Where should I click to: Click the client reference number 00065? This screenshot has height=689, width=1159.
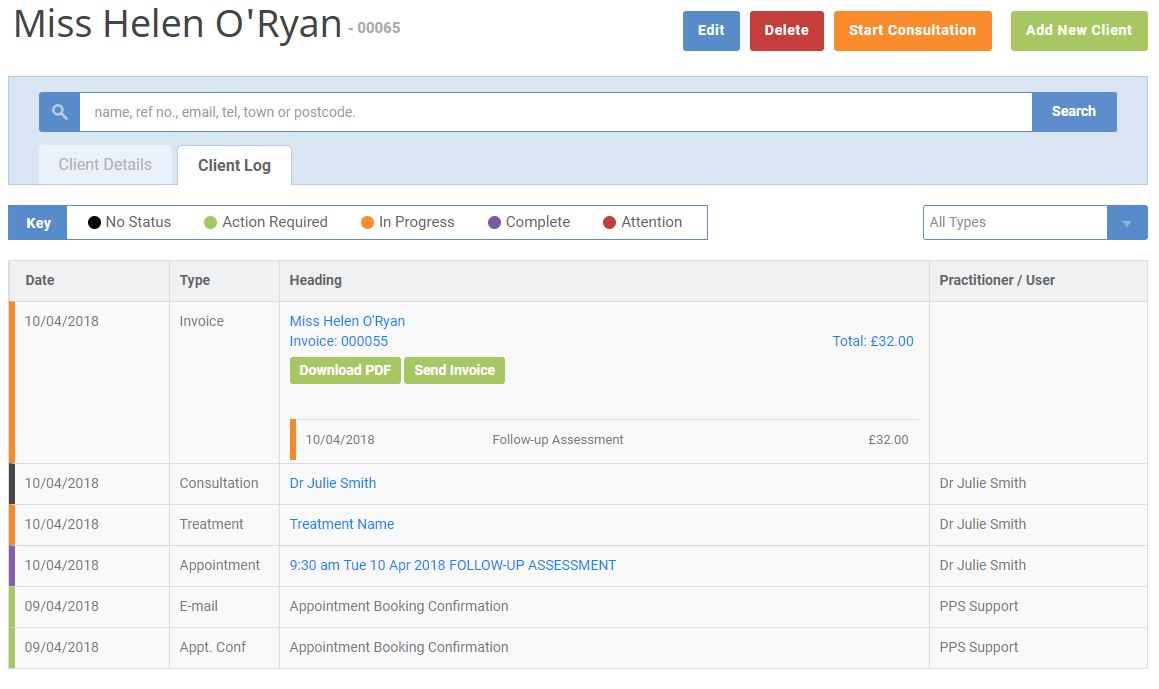click(x=378, y=28)
